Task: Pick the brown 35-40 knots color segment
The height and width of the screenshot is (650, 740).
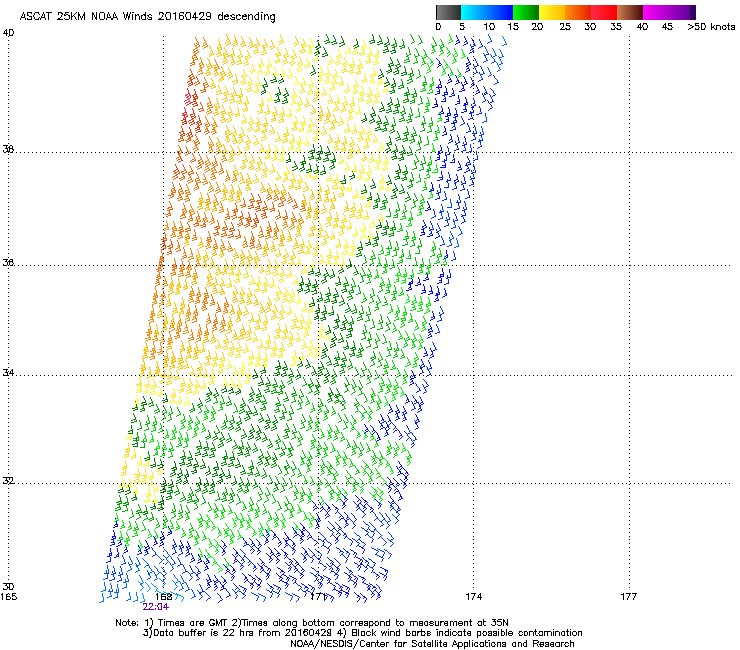Action: (x=630, y=12)
